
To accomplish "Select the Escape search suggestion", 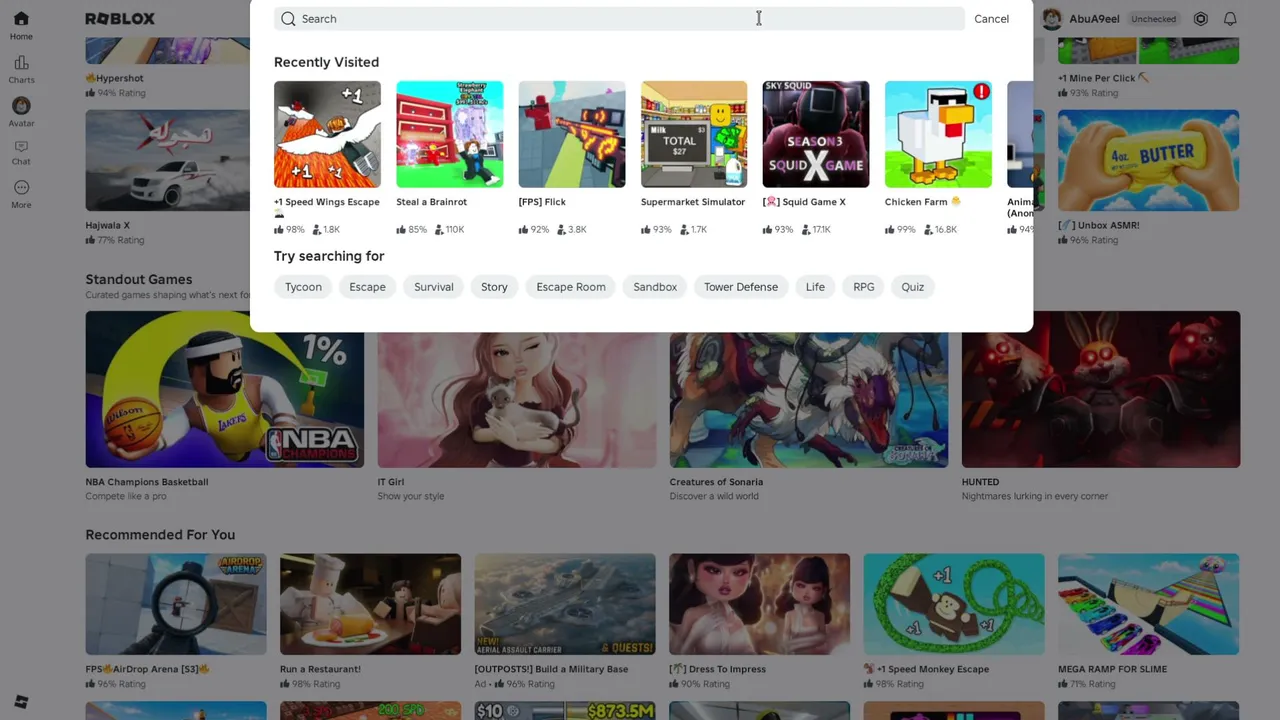I will tap(367, 287).
